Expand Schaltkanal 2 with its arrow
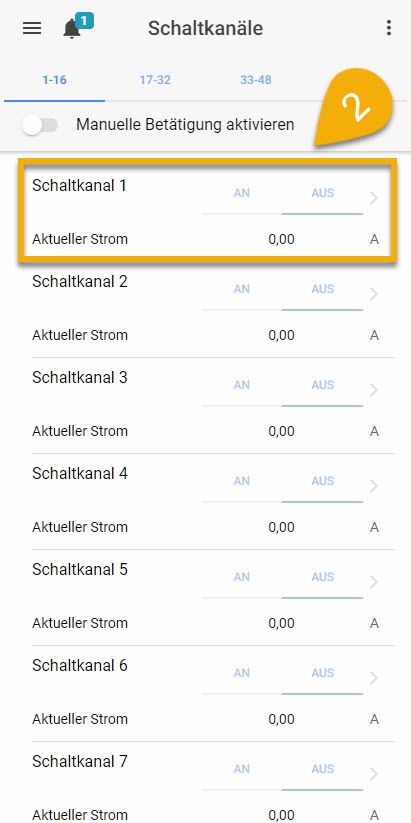Viewport: 411px width, 823px height. 374,294
